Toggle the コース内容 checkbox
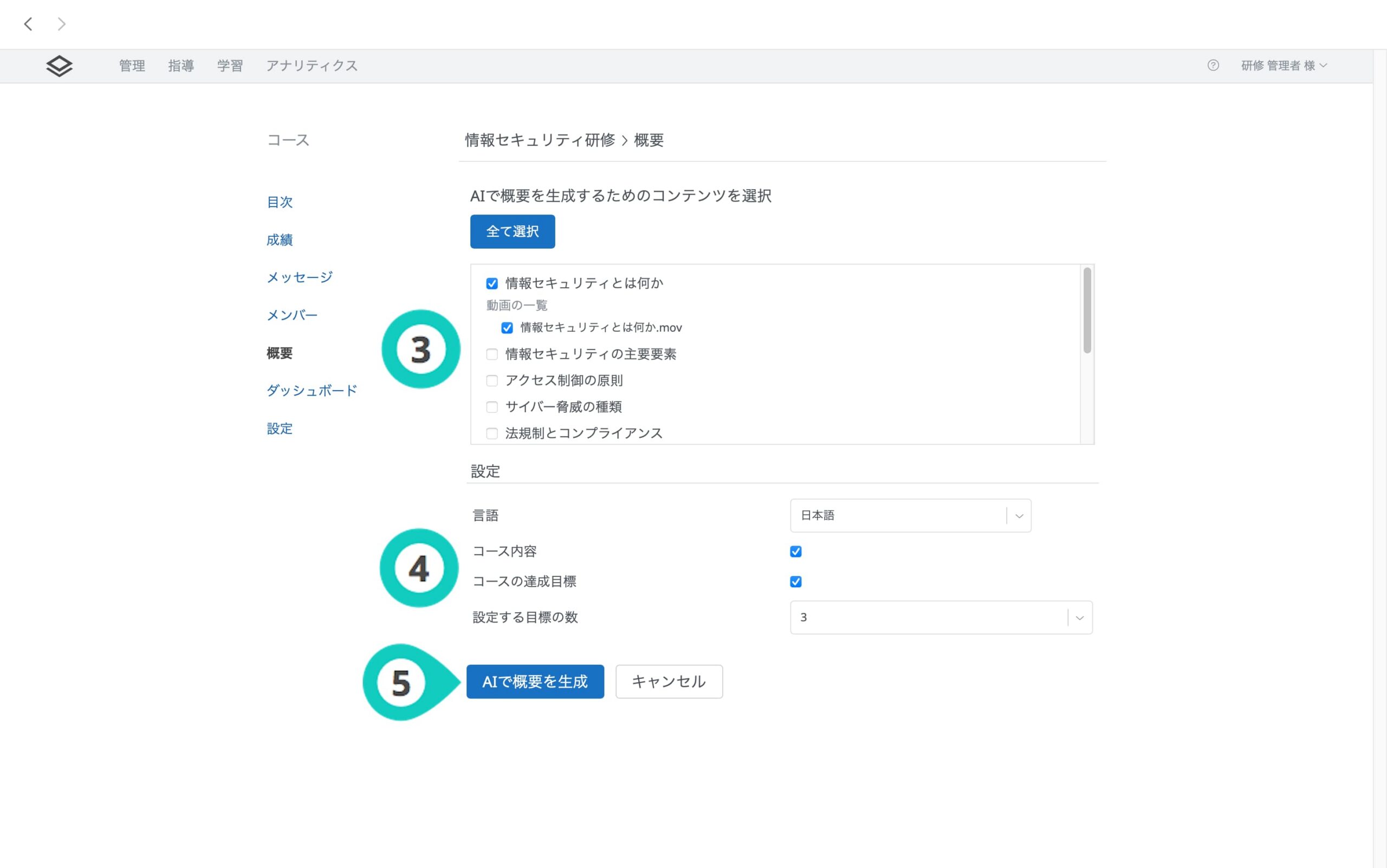Image resolution: width=1387 pixels, height=868 pixels. pos(796,552)
